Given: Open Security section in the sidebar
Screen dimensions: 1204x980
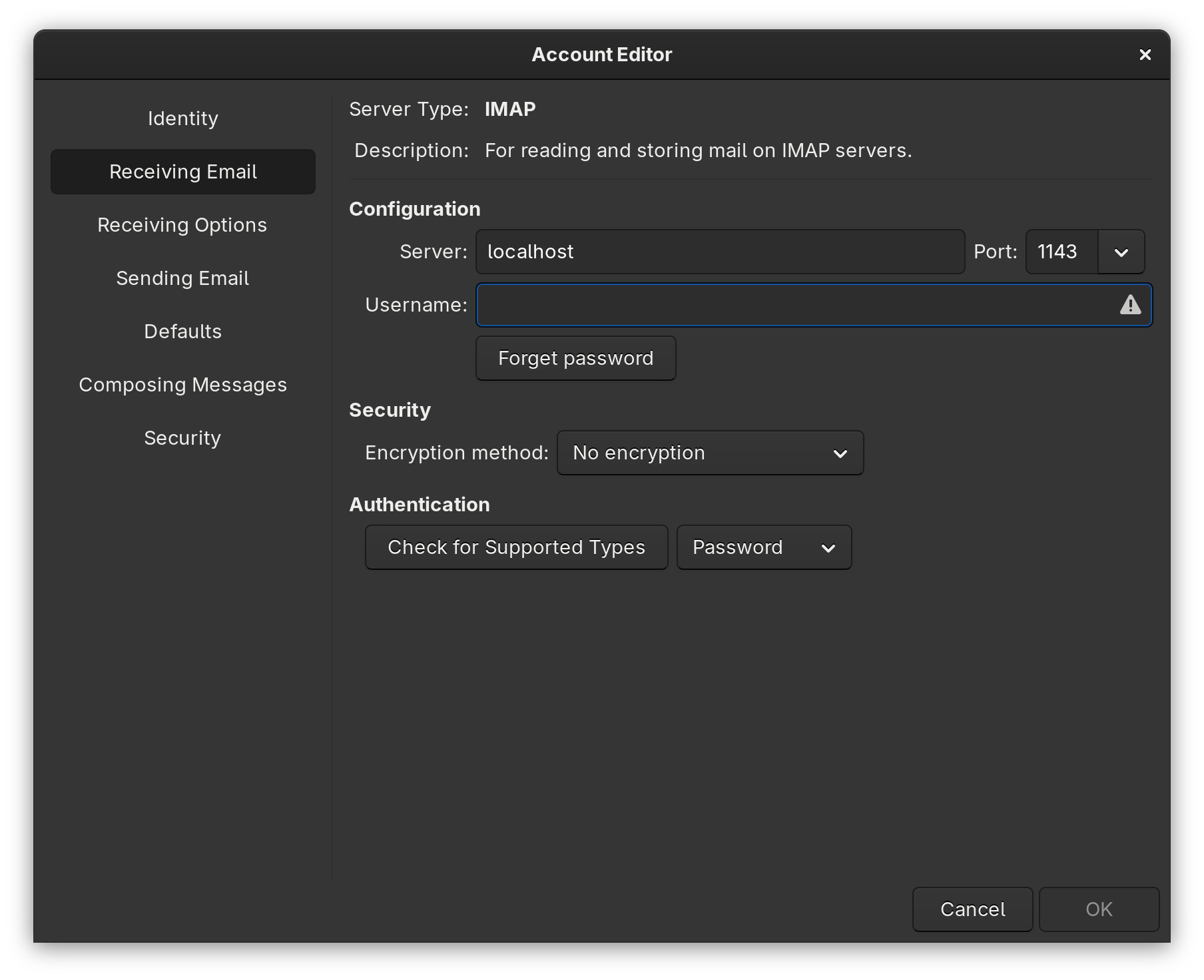Looking at the screenshot, I should pos(182,438).
